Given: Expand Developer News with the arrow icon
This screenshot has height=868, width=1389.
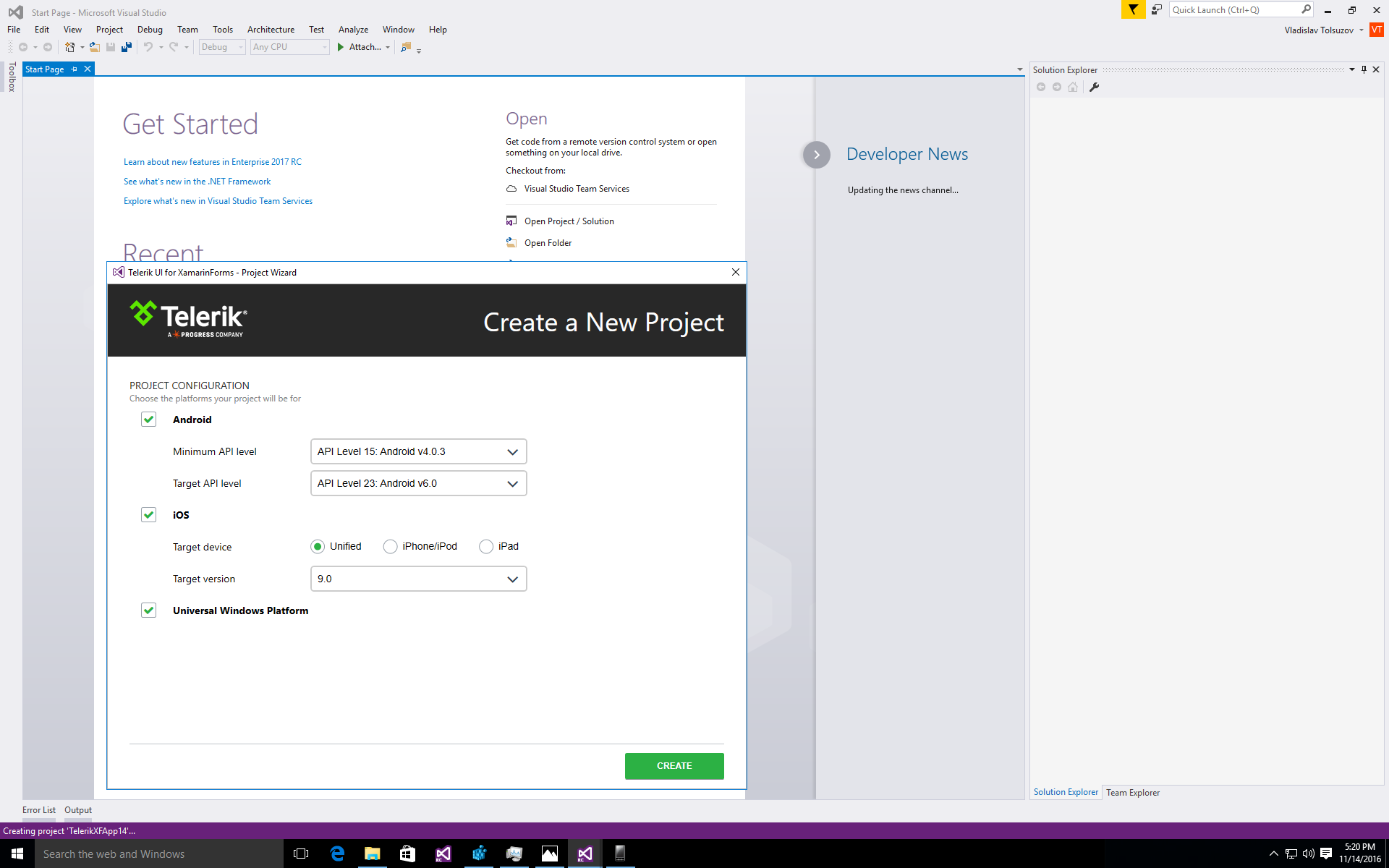Looking at the screenshot, I should point(816,155).
